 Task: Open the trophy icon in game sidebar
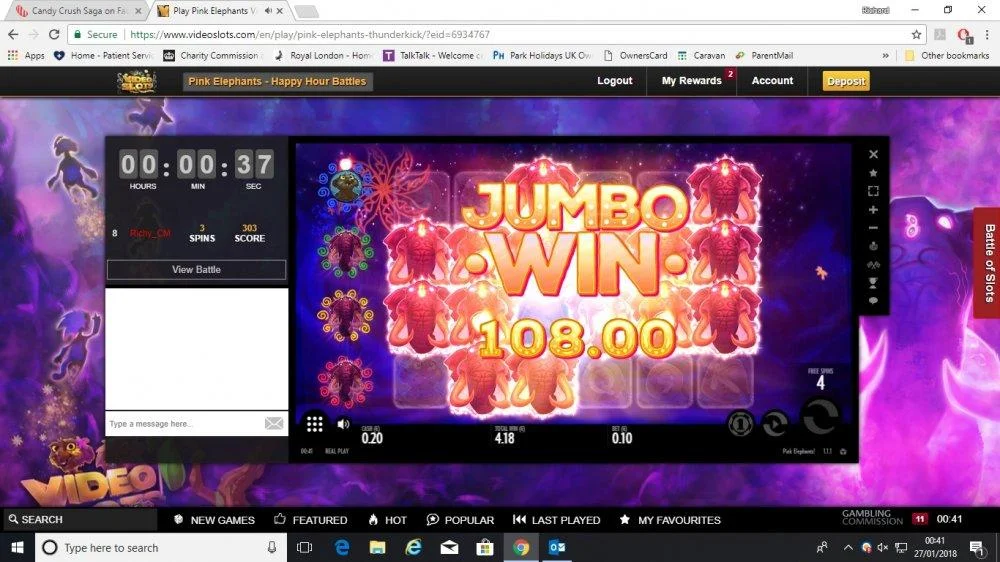873,283
